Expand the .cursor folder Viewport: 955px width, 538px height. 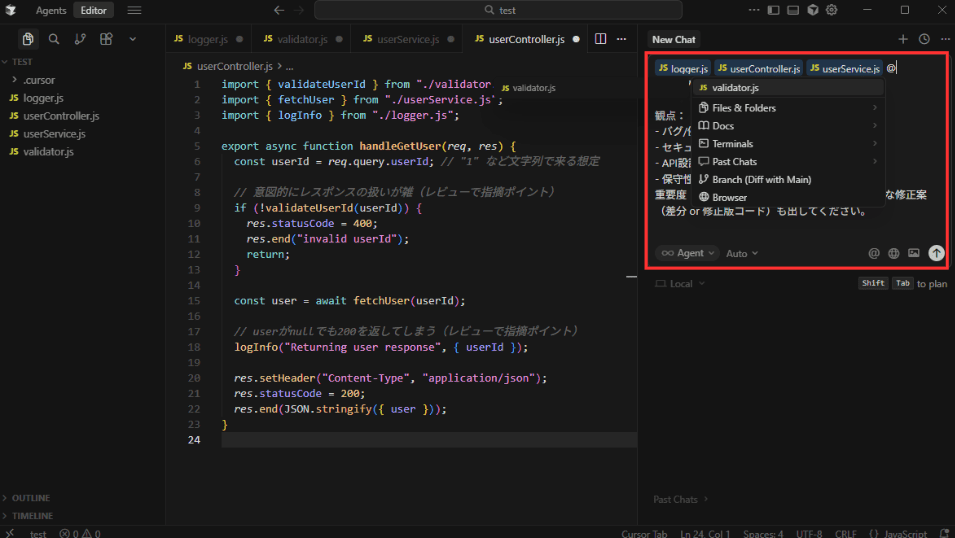click(x=40, y=80)
